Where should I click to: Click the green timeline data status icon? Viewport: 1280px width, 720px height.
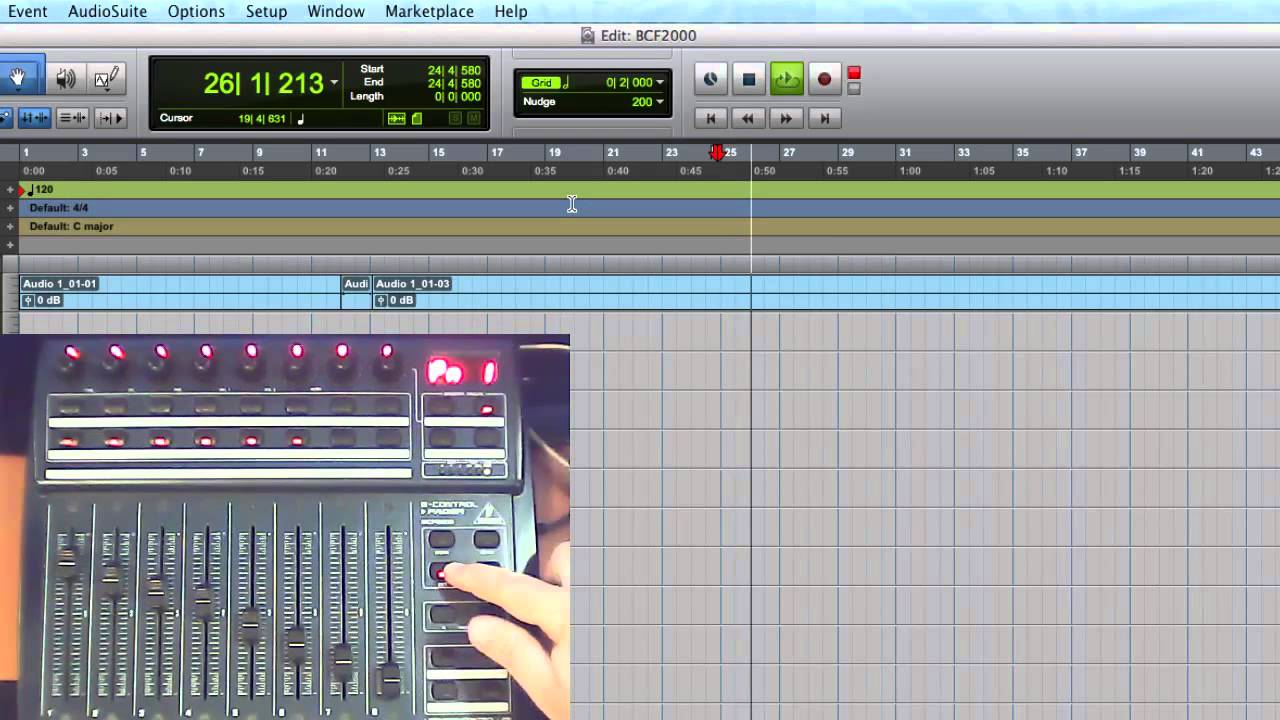pos(396,119)
